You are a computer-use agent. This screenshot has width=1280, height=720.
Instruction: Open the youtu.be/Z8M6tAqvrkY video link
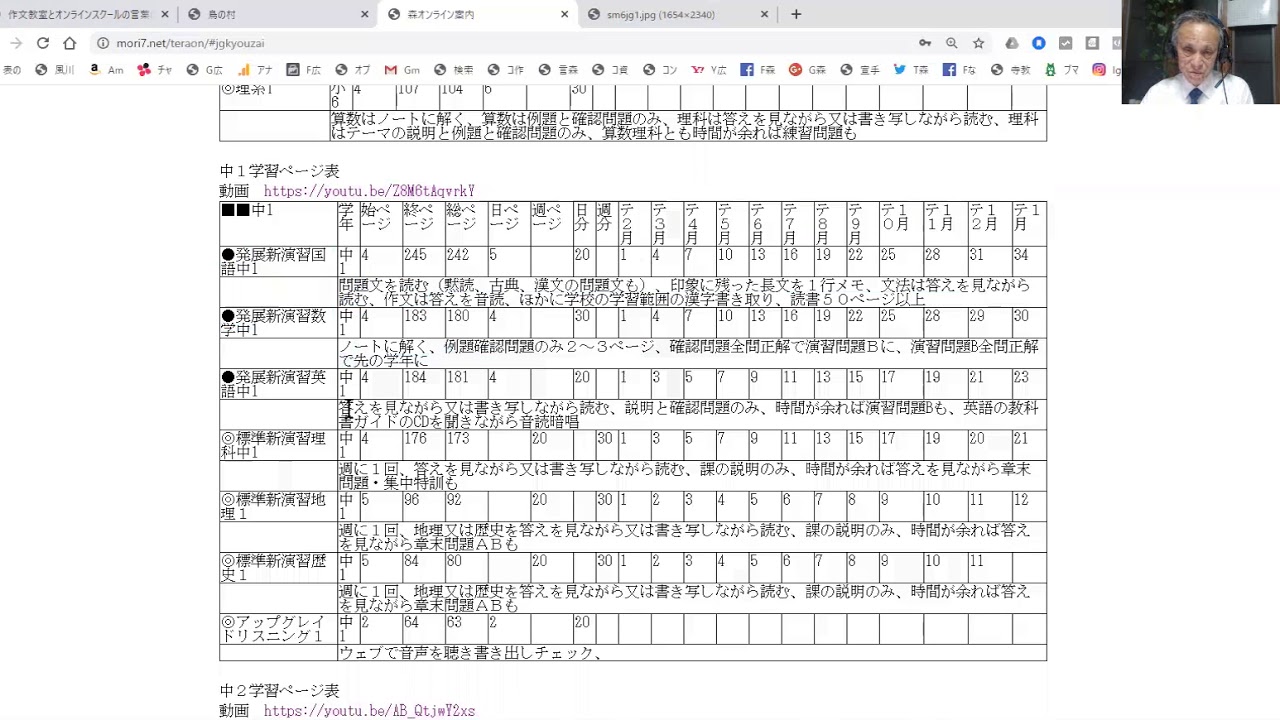(x=369, y=191)
